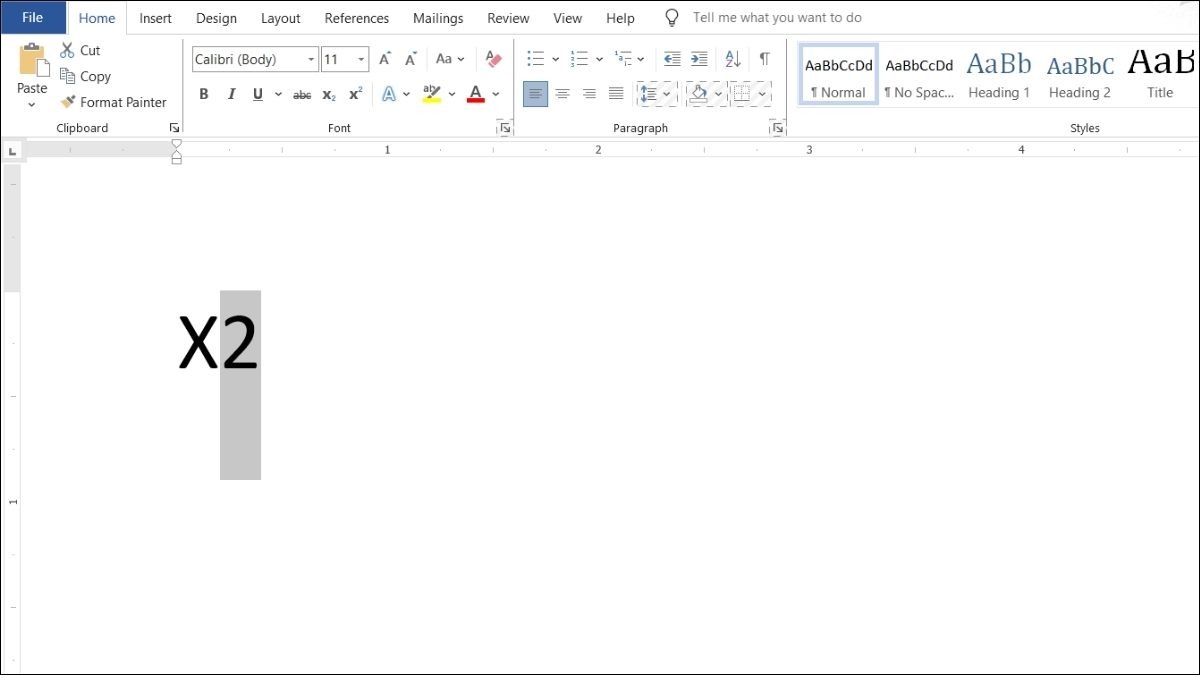Open line and paragraph spacing options
Viewport: 1200px width, 675px height.
[x=649, y=95]
